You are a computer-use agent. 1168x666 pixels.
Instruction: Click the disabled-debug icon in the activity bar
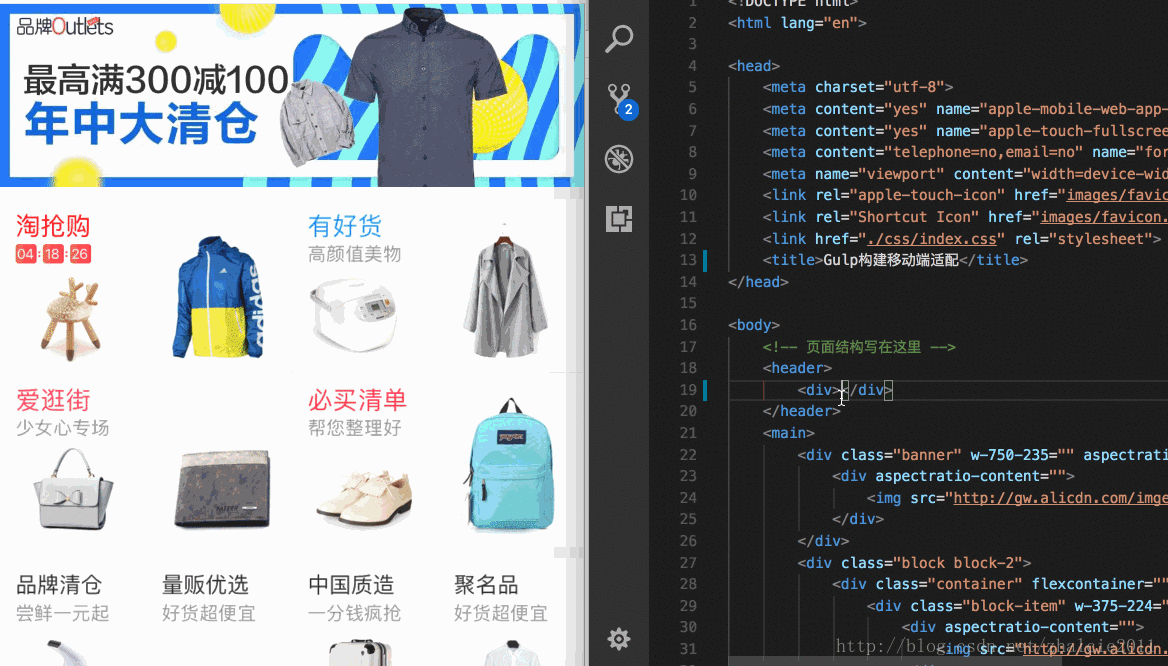619,158
